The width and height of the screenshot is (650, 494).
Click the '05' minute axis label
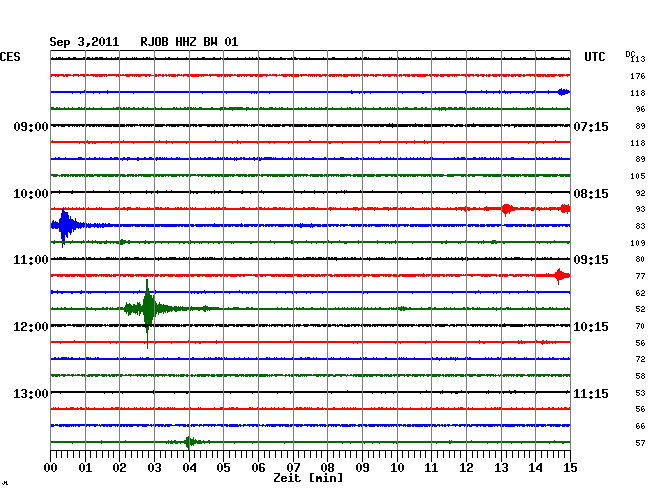[223, 467]
